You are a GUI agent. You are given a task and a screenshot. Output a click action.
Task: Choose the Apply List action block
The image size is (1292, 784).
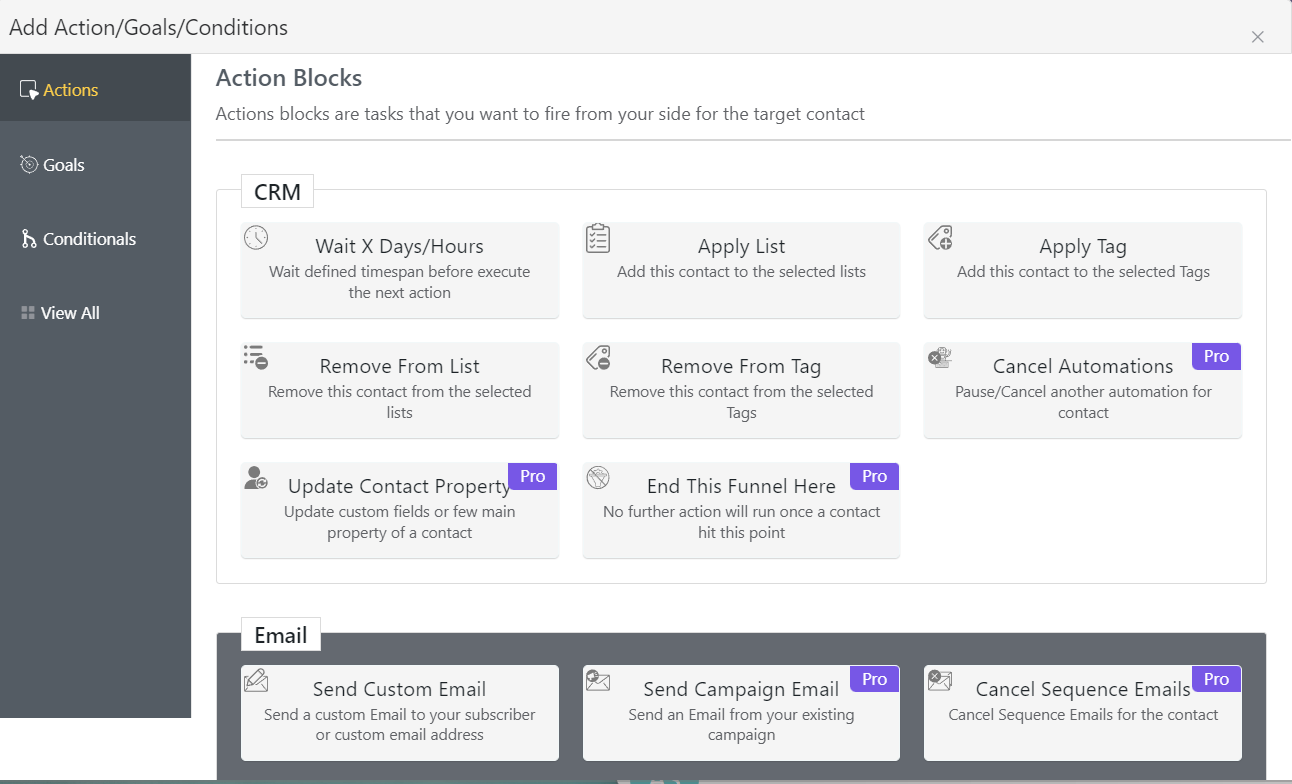coord(741,270)
